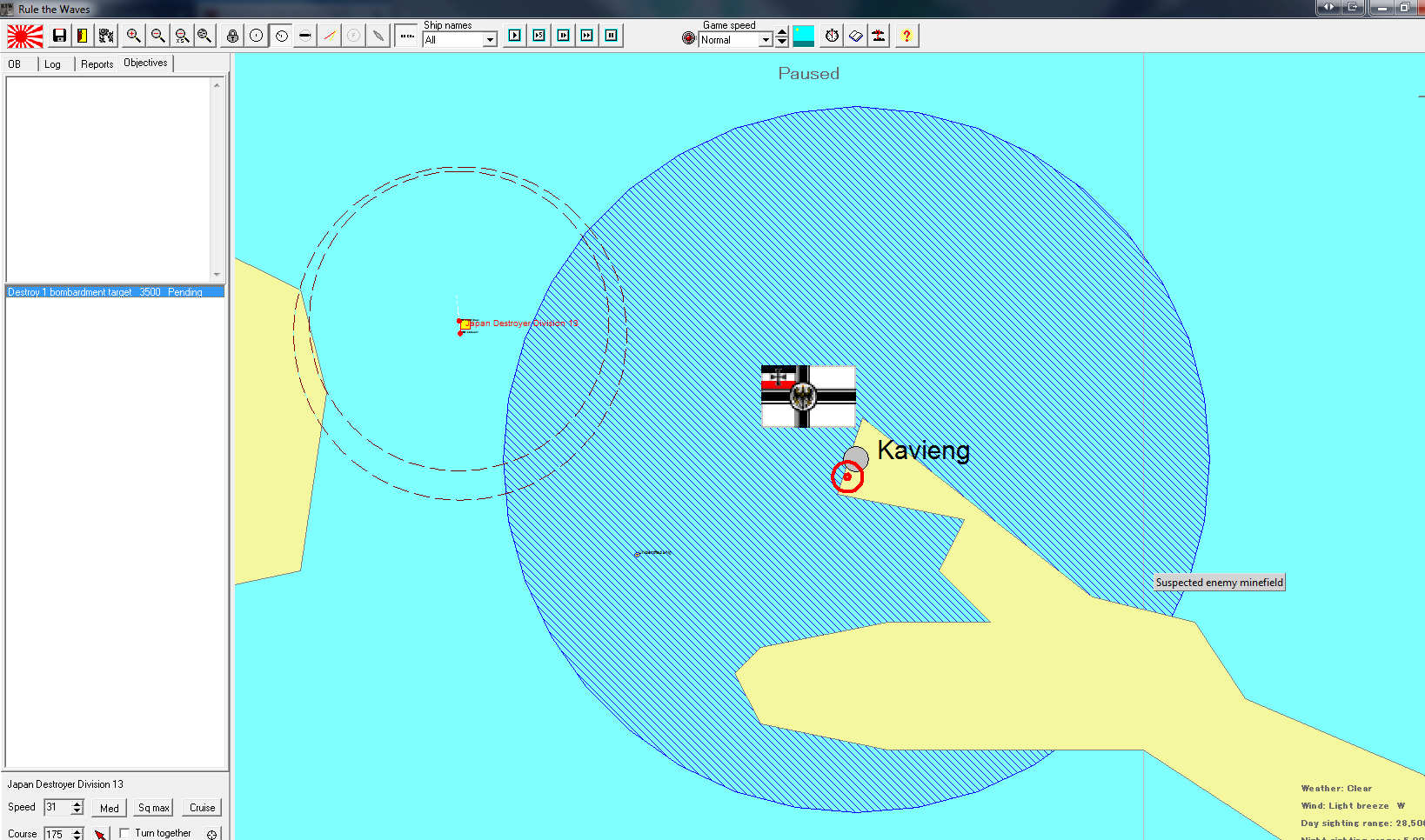The width and height of the screenshot is (1425, 840).
Task: Click the red target icon beside Game speed
Action: click(689, 38)
